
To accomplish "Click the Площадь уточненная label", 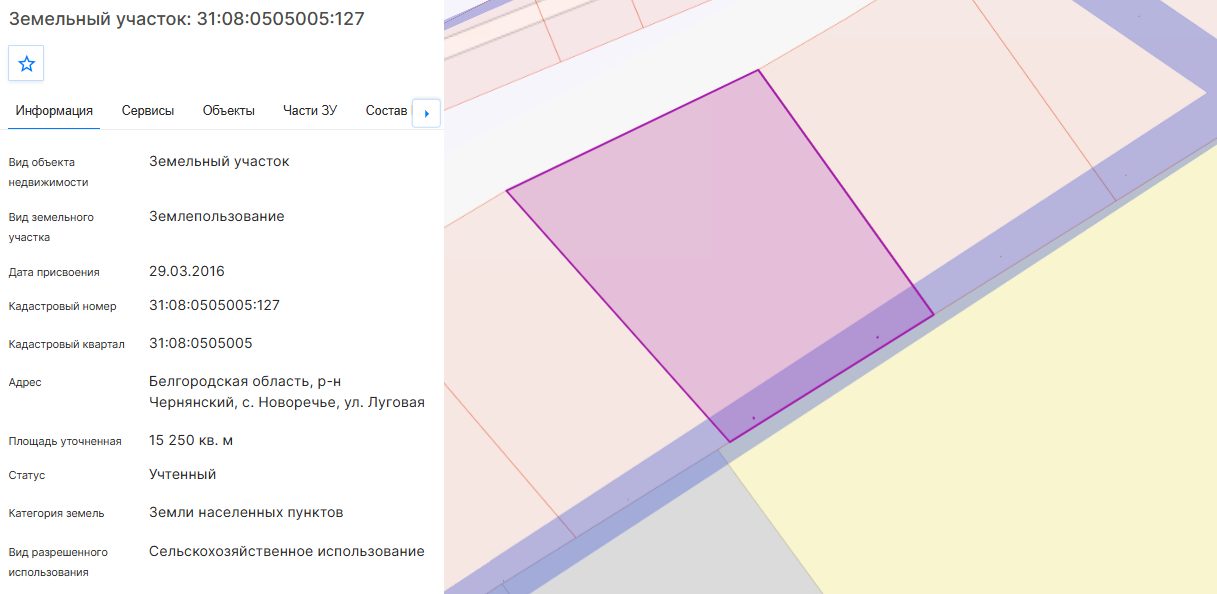I will coord(65,441).
